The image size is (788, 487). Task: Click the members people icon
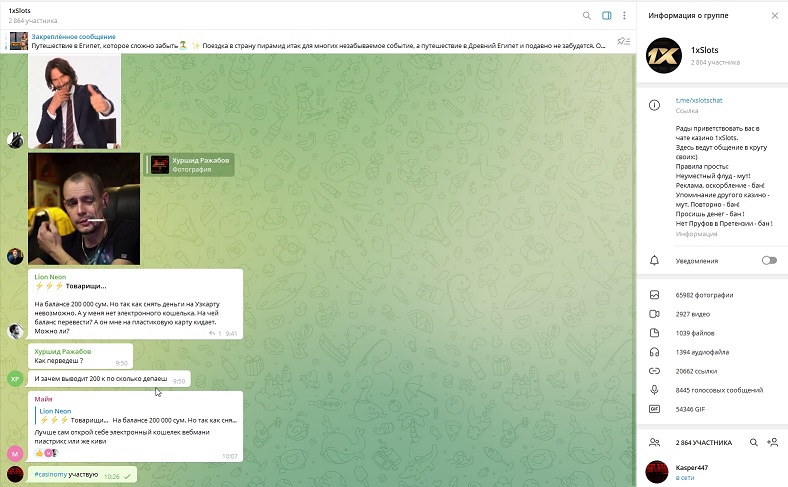tap(654, 442)
